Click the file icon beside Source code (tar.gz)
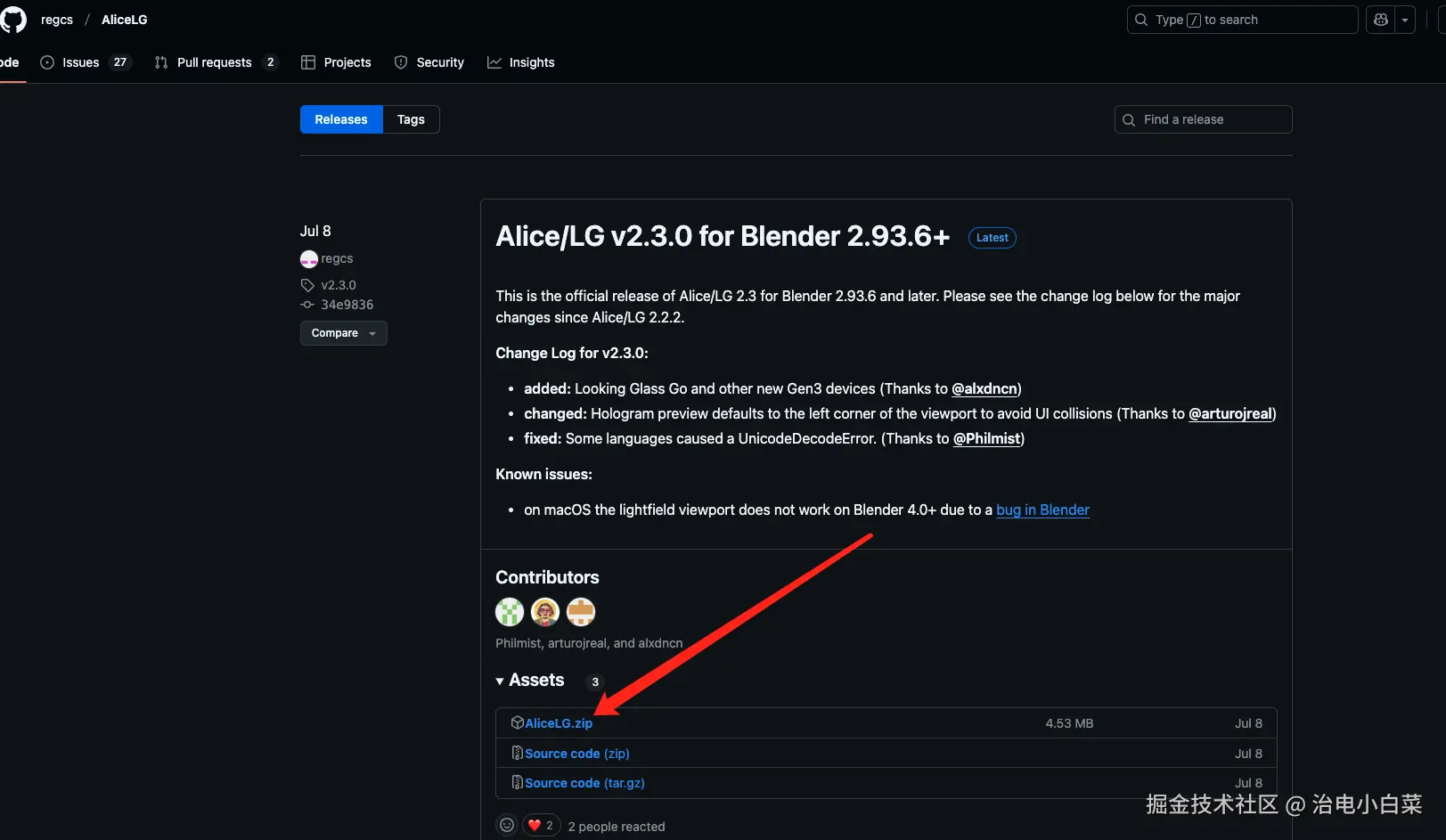The width and height of the screenshot is (1446, 840). [x=517, y=782]
